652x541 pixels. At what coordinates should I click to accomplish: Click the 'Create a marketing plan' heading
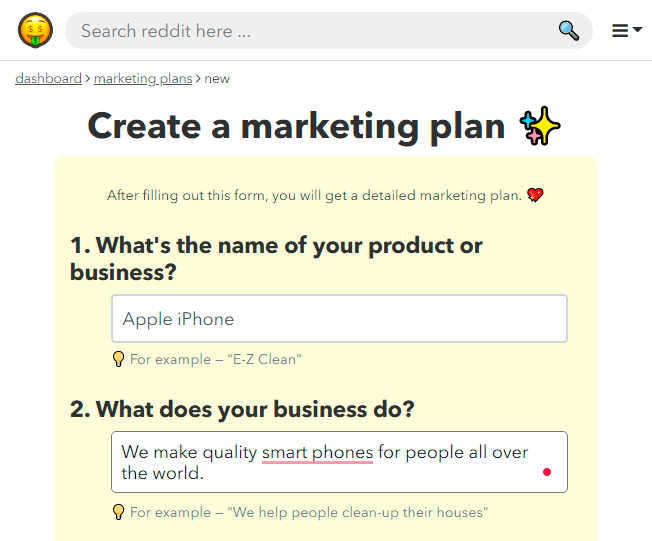(296, 126)
